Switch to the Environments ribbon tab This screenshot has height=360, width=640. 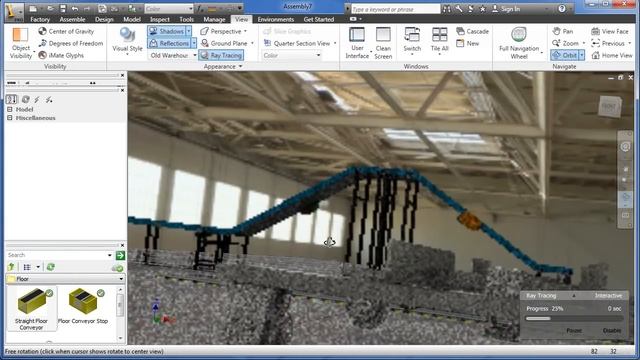(x=276, y=19)
